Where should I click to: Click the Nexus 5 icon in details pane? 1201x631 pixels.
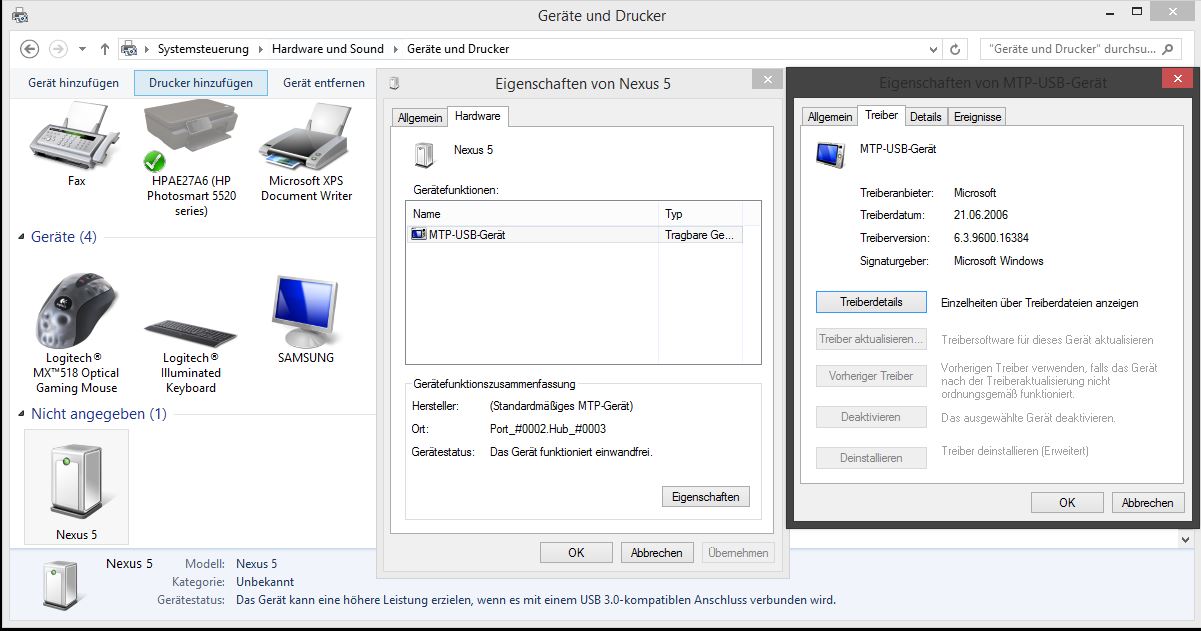[59, 586]
